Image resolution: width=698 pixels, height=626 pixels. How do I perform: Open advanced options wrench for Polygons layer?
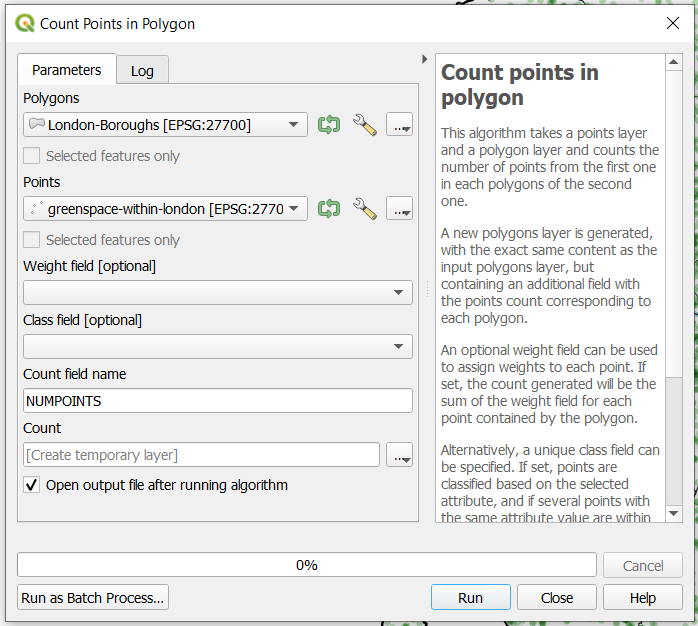[365, 125]
